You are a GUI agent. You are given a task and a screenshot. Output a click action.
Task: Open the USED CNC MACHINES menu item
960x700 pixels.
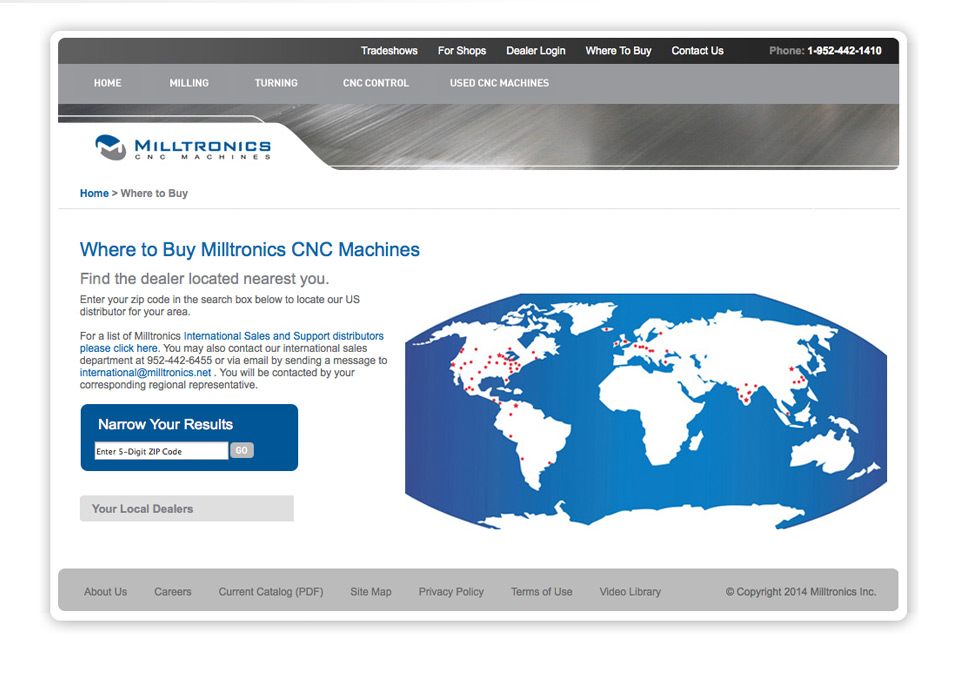(x=500, y=83)
